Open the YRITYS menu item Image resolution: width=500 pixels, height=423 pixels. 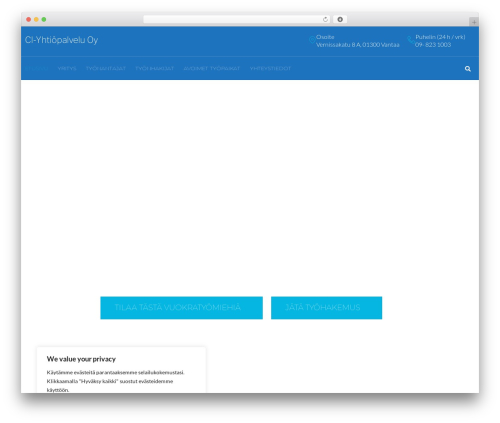67,68
